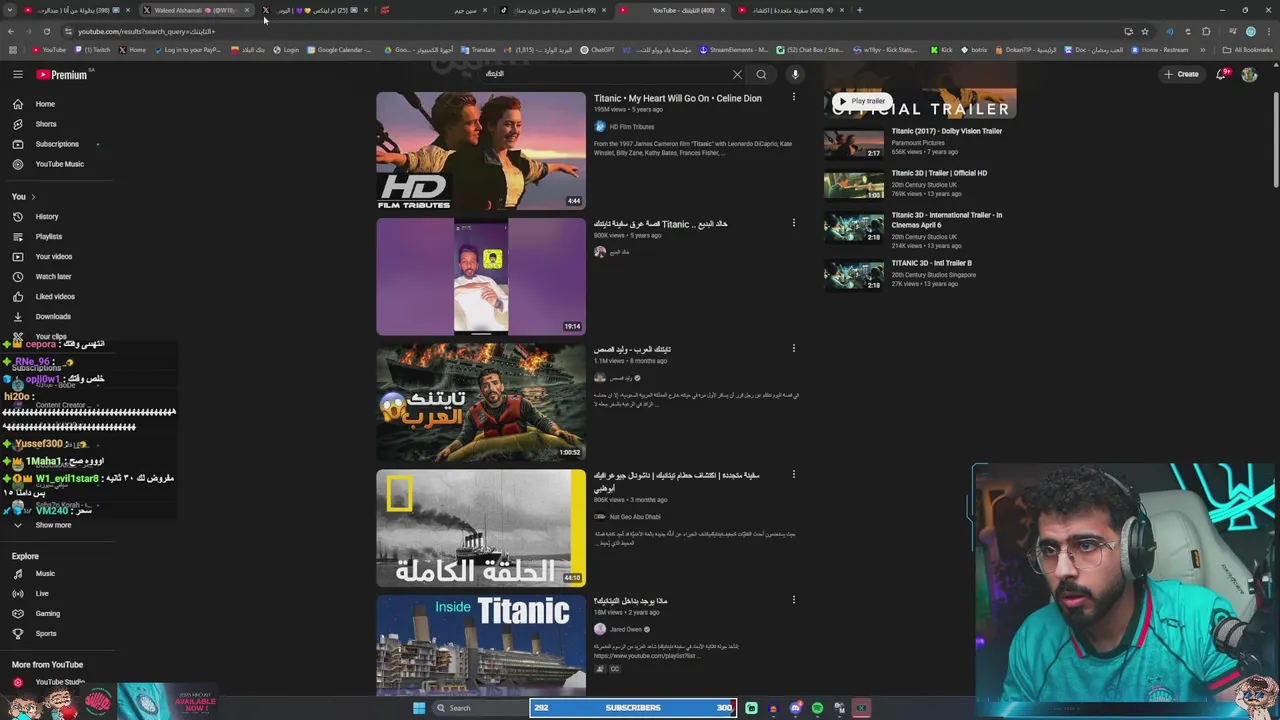This screenshot has width=1280, height=720.
Task: Open Titanic (2017) Dolby Vision Trailer
Action: (946, 131)
